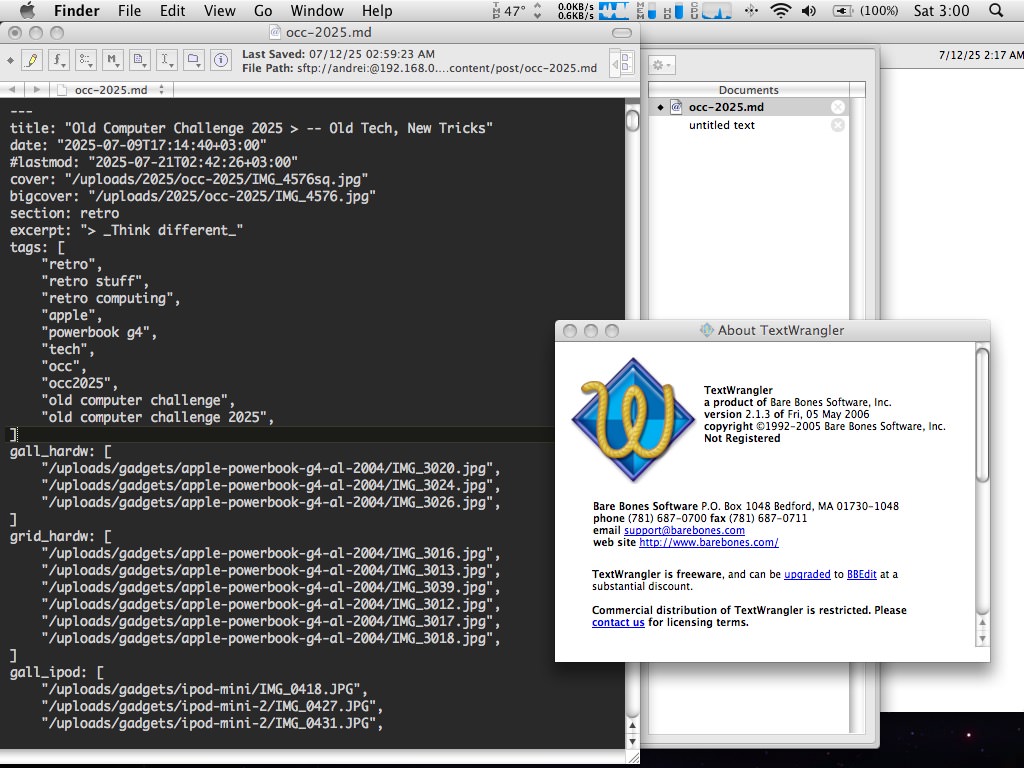This screenshot has width=1024, height=768.
Task: Click the BBEdit link in About window
Action: tap(861, 574)
